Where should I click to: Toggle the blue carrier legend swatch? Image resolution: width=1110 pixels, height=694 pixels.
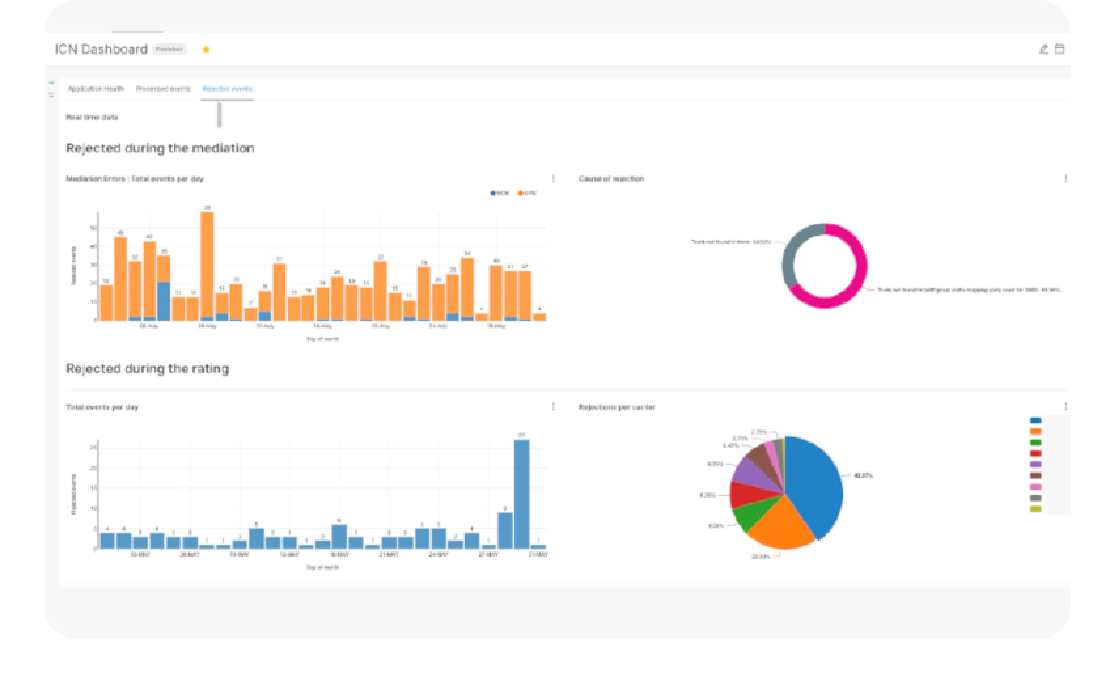tap(1036, 421)
